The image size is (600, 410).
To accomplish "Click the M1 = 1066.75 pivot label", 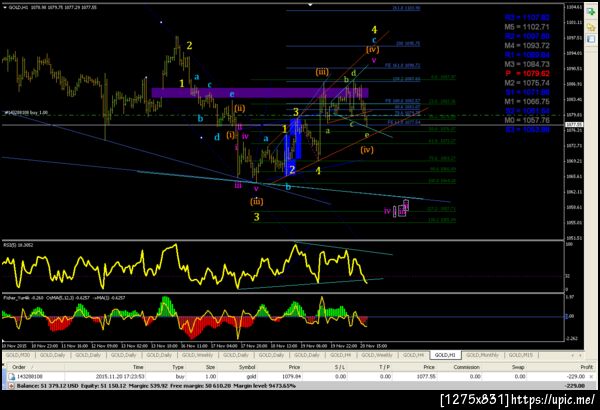I will pos(527,101).
